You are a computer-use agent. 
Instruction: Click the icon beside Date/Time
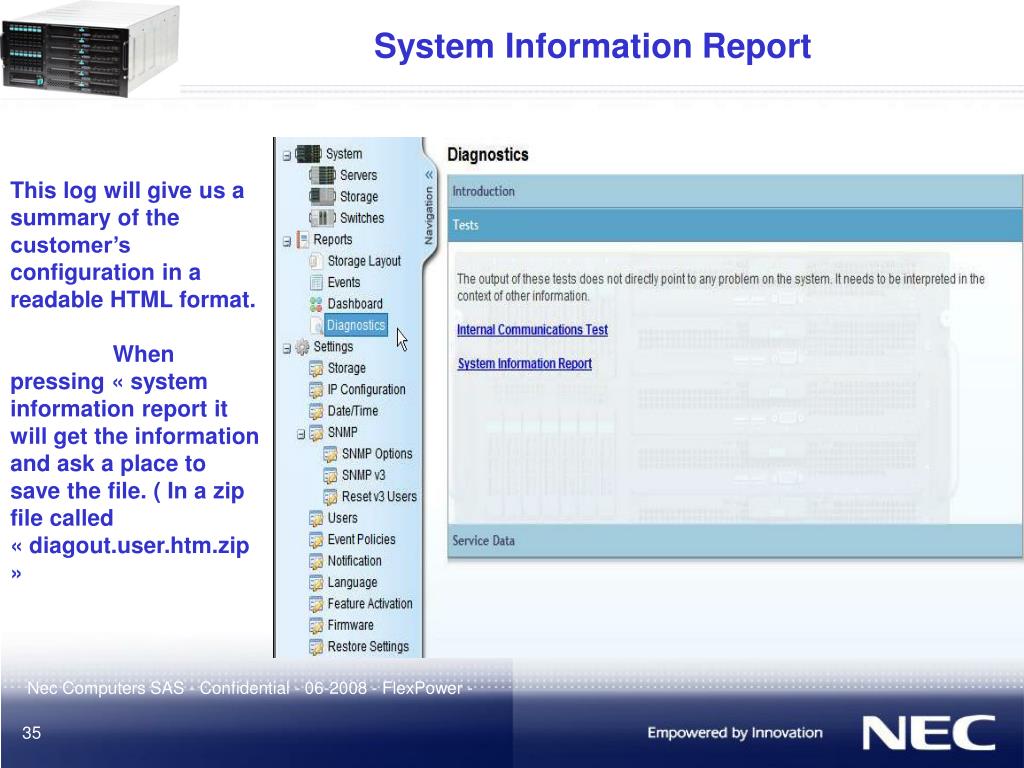coord(316,411)
